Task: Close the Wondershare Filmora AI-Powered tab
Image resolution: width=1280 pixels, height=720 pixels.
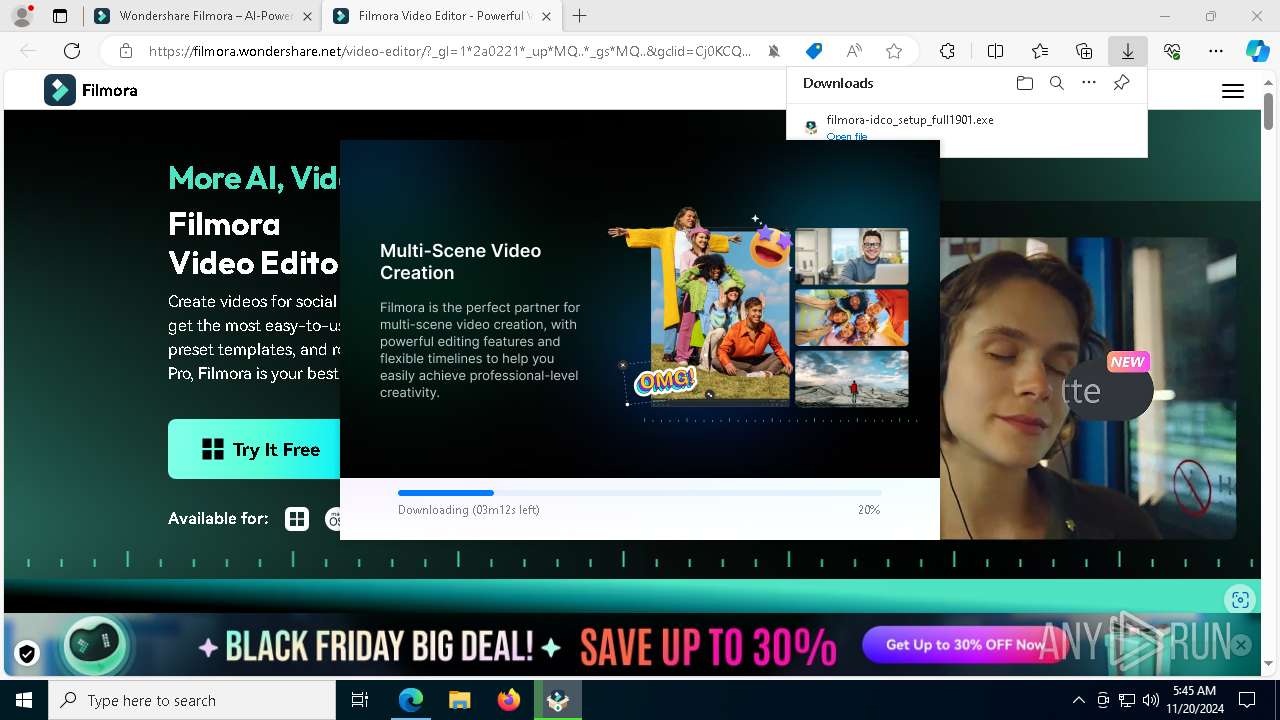Action: click(306, 16)
